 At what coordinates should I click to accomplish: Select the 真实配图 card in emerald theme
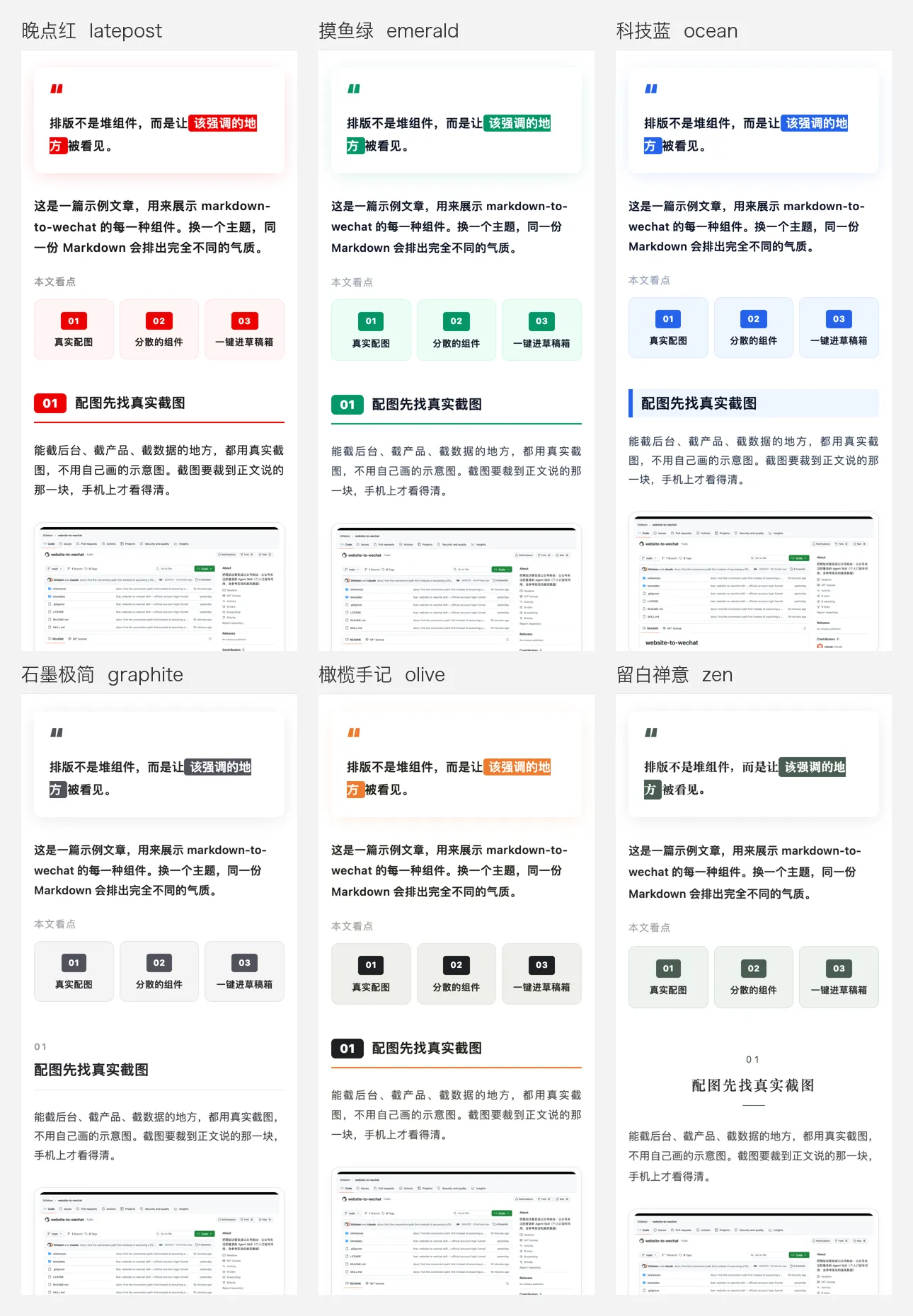click(371, 330)
